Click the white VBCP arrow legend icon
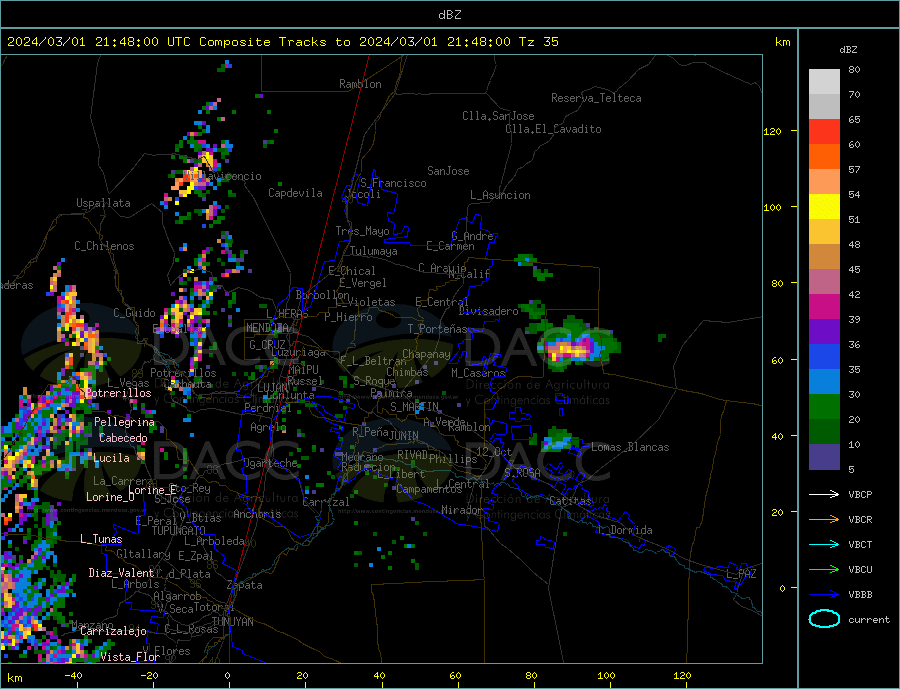 [x=824, y=494]
